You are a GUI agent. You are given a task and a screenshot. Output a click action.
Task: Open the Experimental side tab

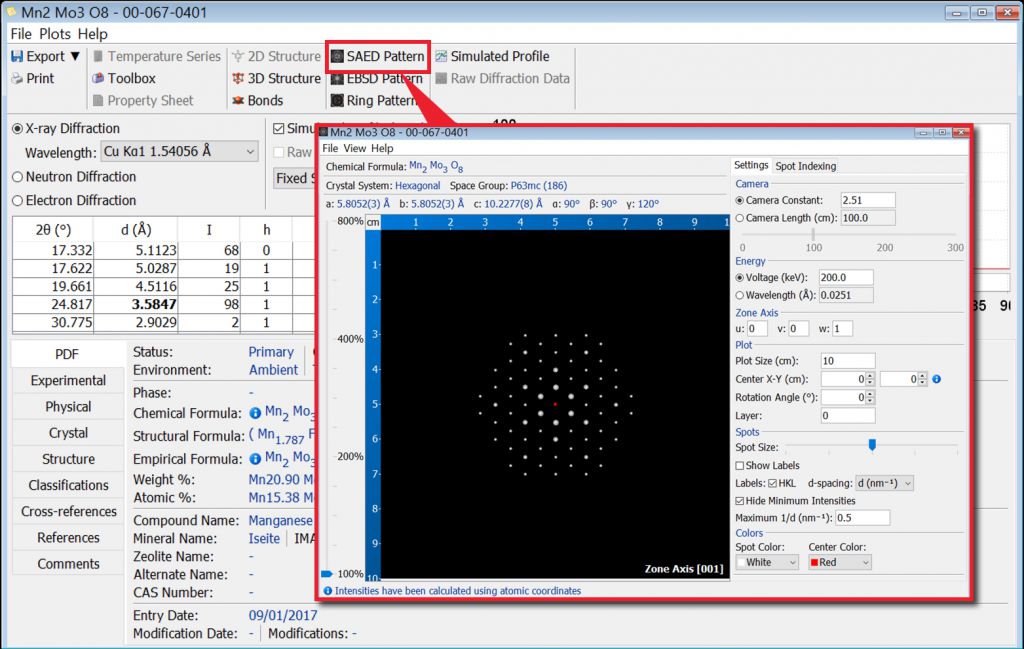pyautogui.click(x=68, y=381)
